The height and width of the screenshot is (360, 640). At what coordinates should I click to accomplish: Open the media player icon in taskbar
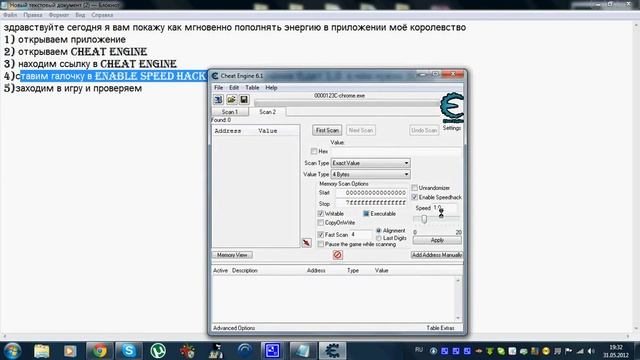coord(70,351)
